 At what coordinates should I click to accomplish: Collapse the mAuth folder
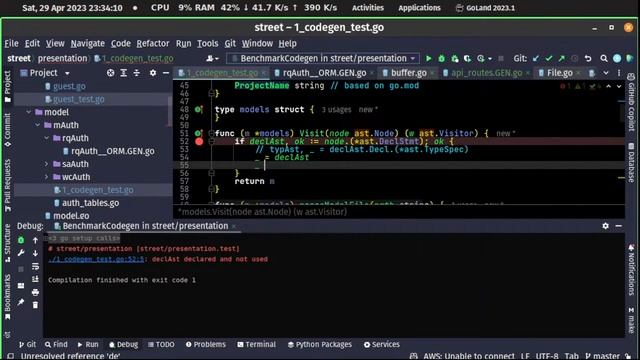coord(38,125)
